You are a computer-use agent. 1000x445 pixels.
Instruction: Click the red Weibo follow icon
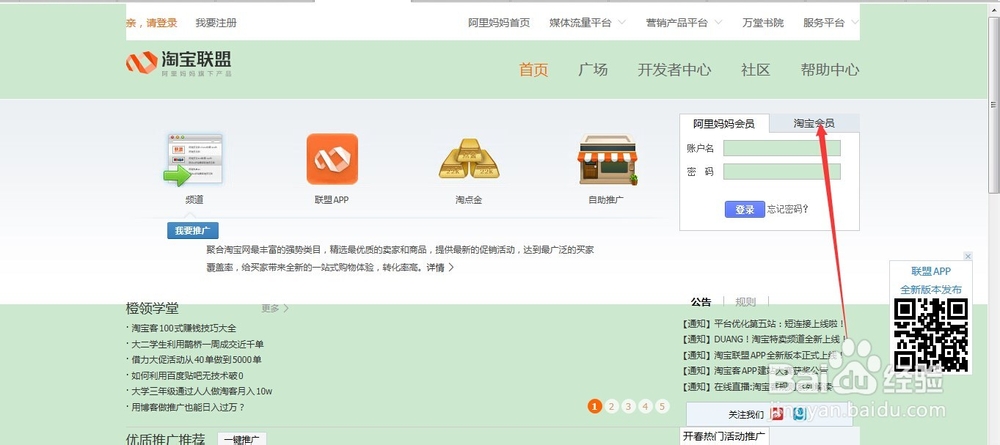click(777, 414)
